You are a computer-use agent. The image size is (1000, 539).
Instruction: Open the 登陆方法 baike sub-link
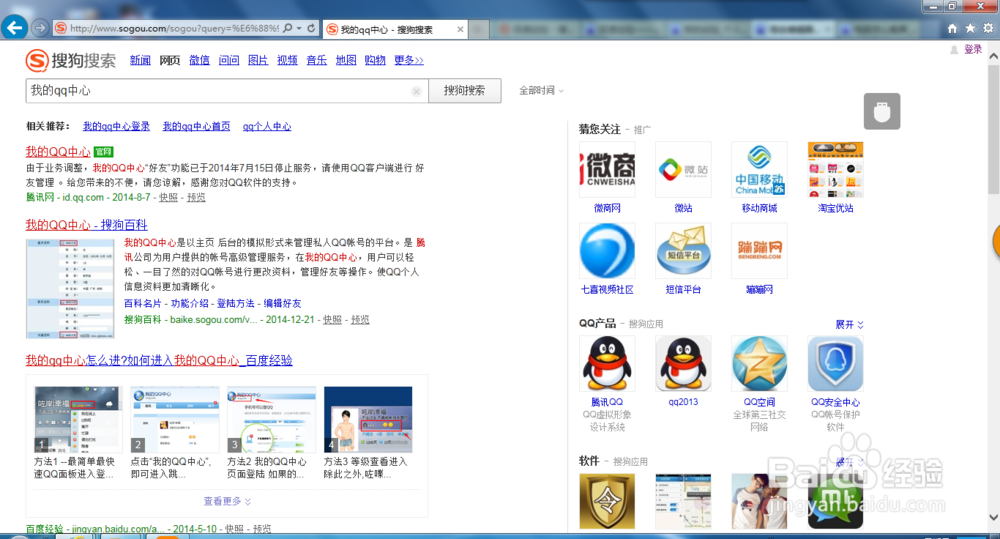[235, 303]
